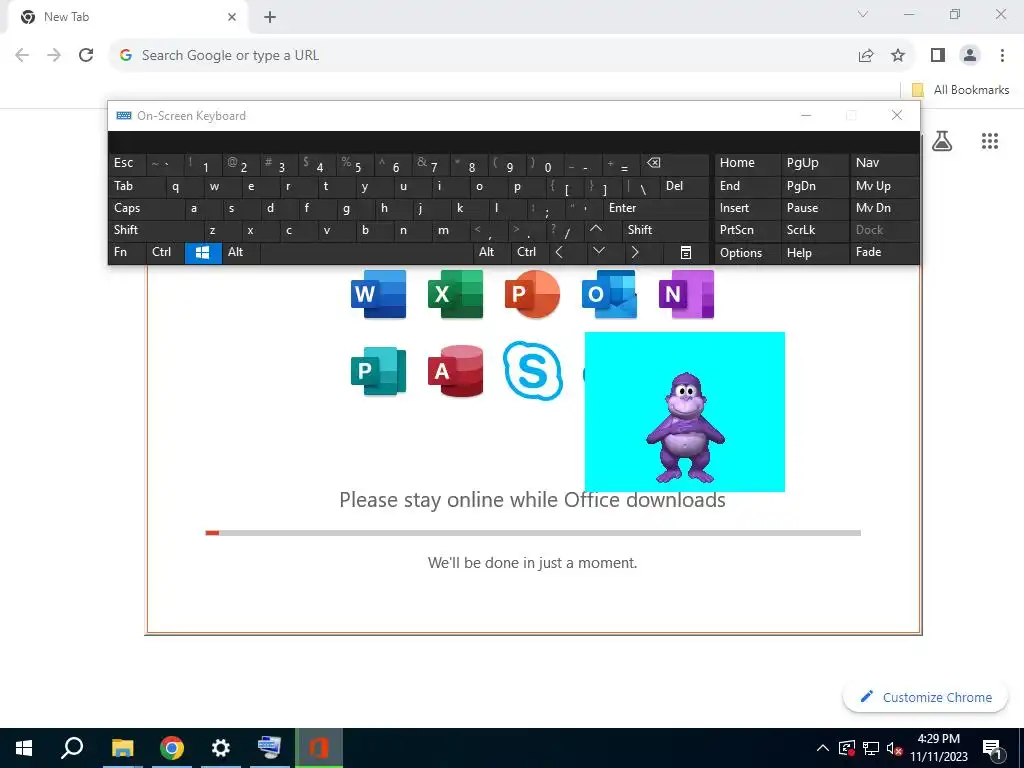Open the notification center icon

(992, 749)
